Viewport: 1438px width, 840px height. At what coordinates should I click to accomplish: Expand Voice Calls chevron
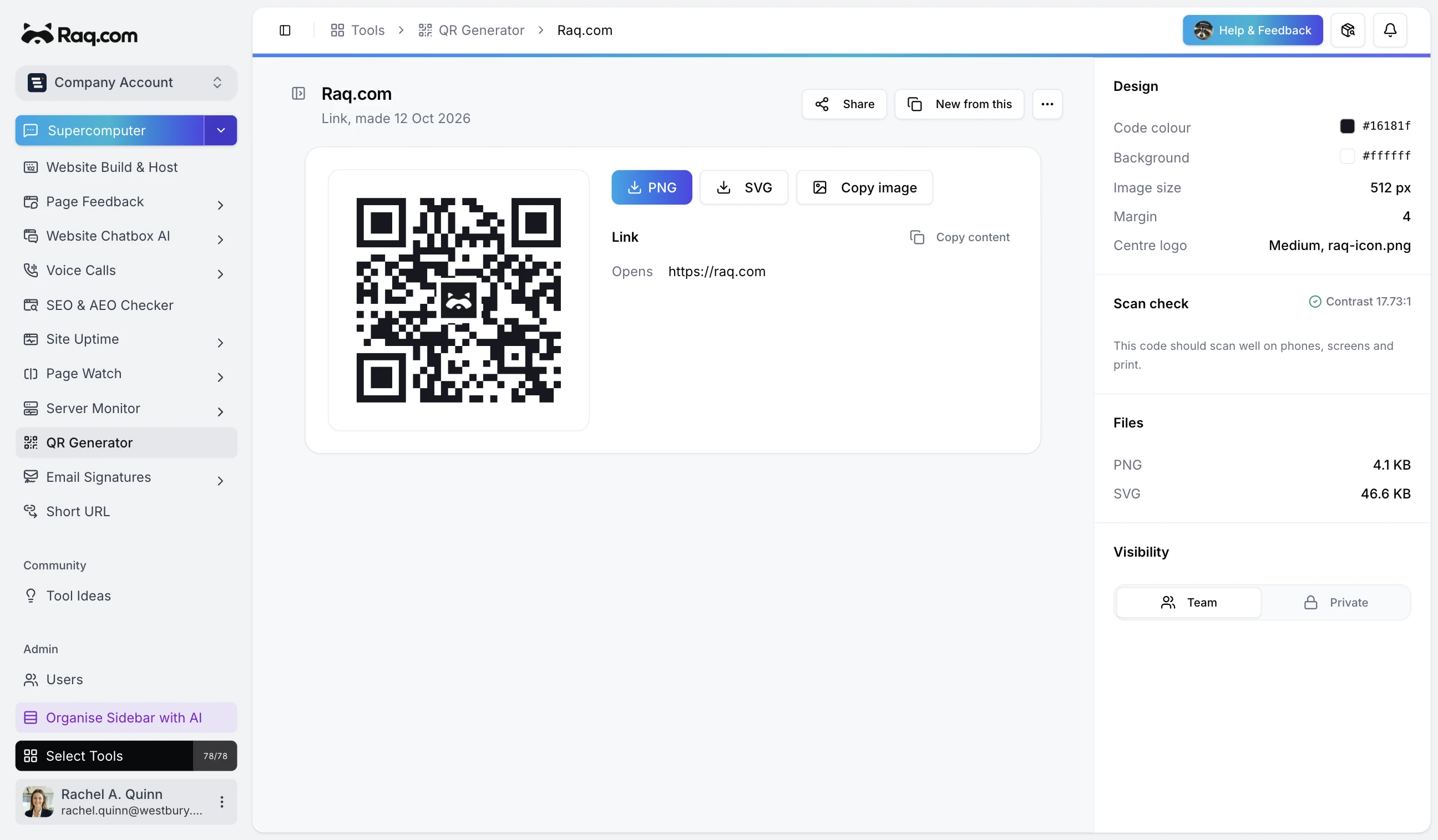coord(220,274)
